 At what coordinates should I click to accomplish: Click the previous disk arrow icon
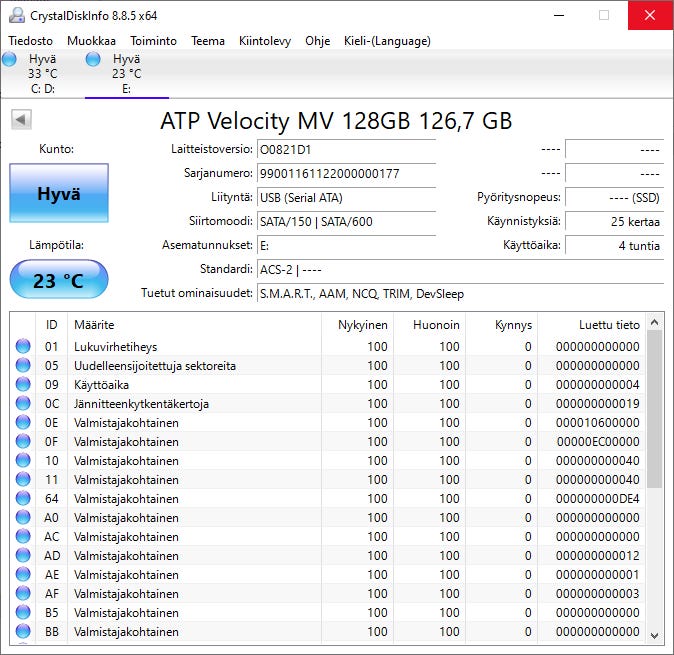coord(21,120)
